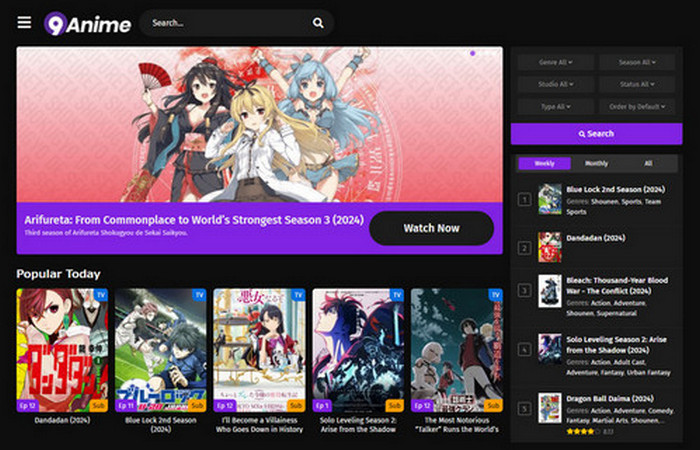Click the rank 3 number box

coord(525,291)
